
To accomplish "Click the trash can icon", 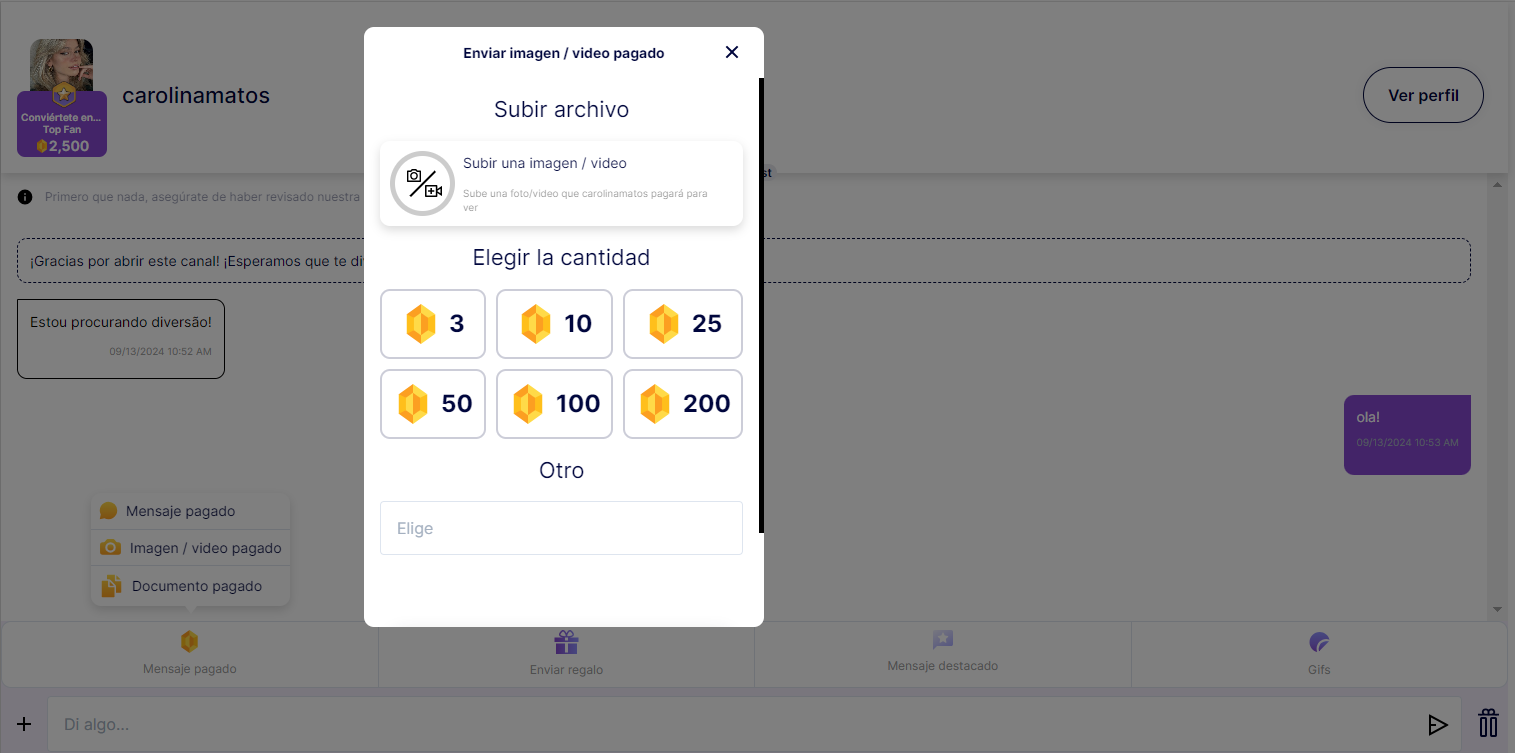I will click(x=1488, y=723).
